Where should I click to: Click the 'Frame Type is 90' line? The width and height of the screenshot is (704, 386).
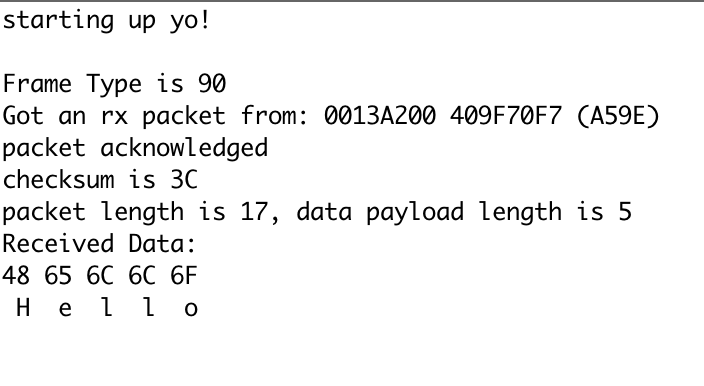[114, 84]
